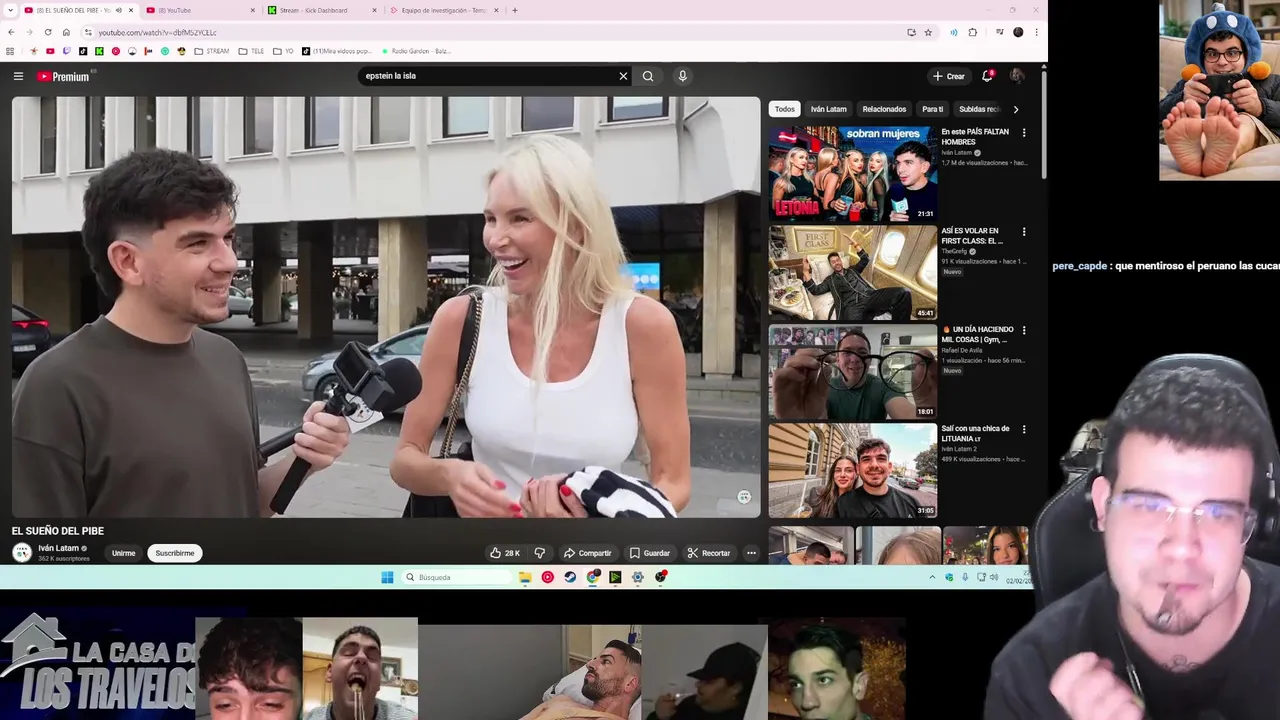Click the video title 'EL SUEÑO DEL PIBE'
The width and height of the screenshot is (1280, 720).
[58, 531]
